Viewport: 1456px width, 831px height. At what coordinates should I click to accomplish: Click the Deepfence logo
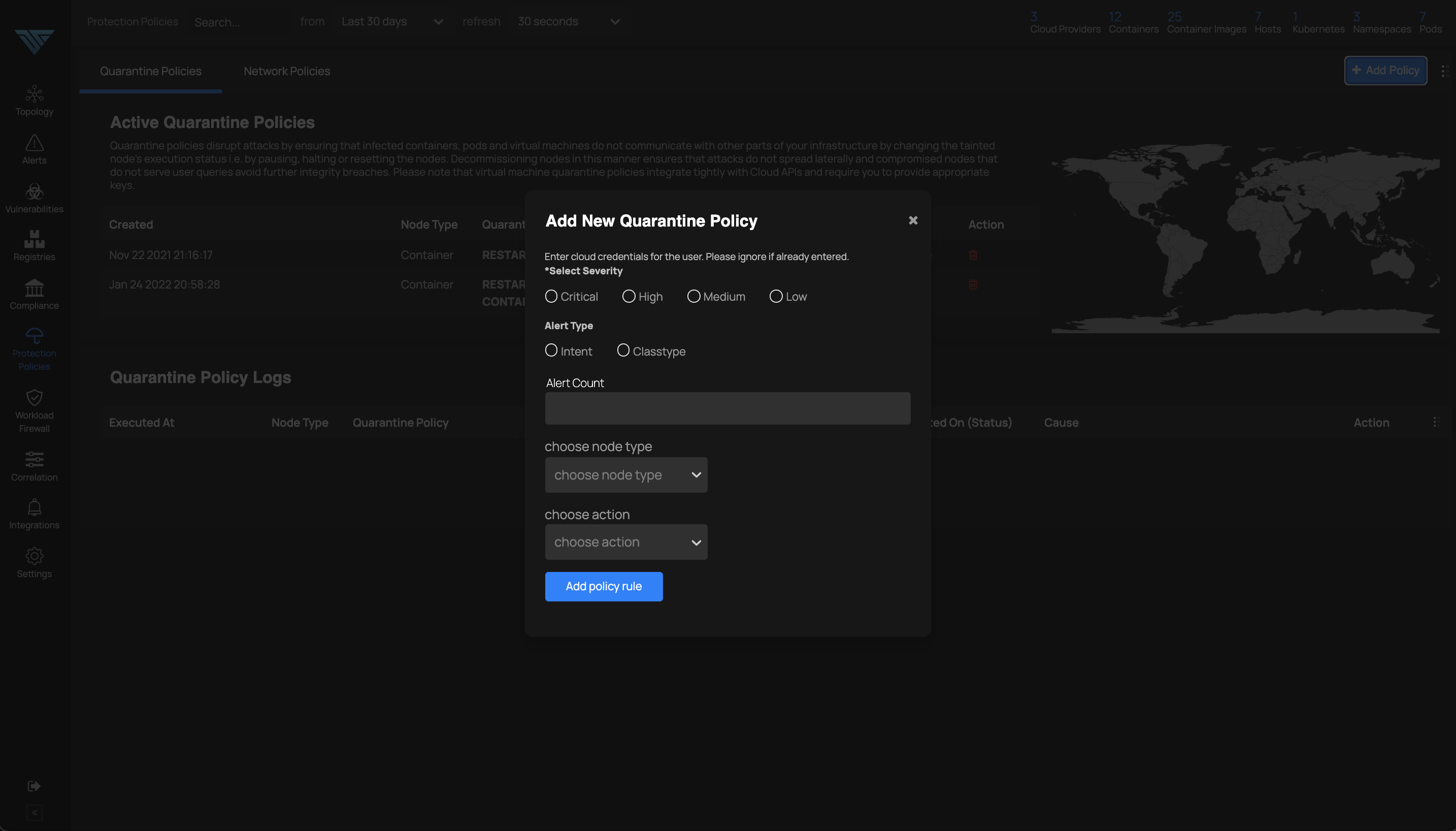point(34,42)
